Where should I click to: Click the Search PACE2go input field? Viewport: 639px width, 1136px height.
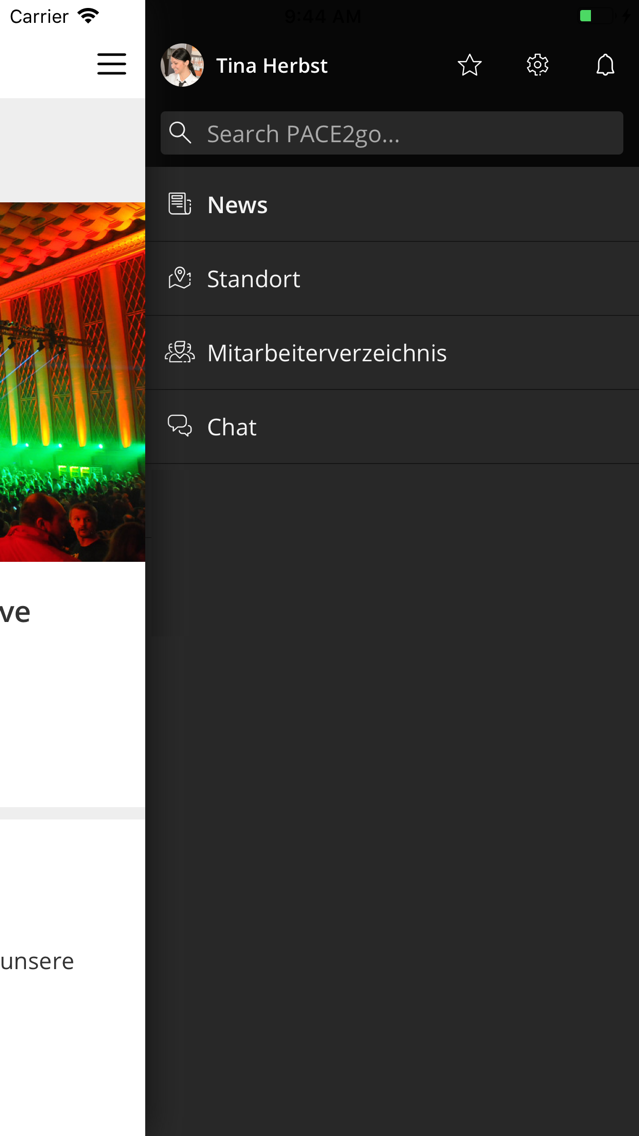point(392,133)
